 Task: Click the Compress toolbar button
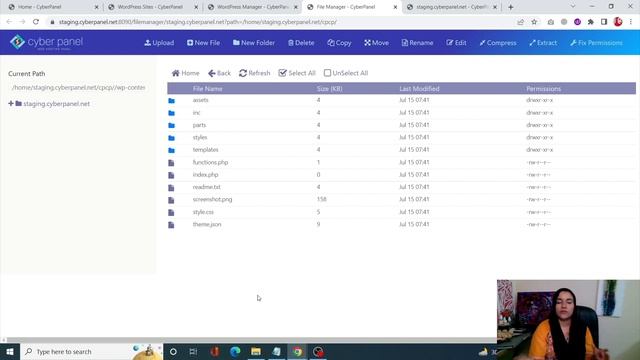[498, 43]
